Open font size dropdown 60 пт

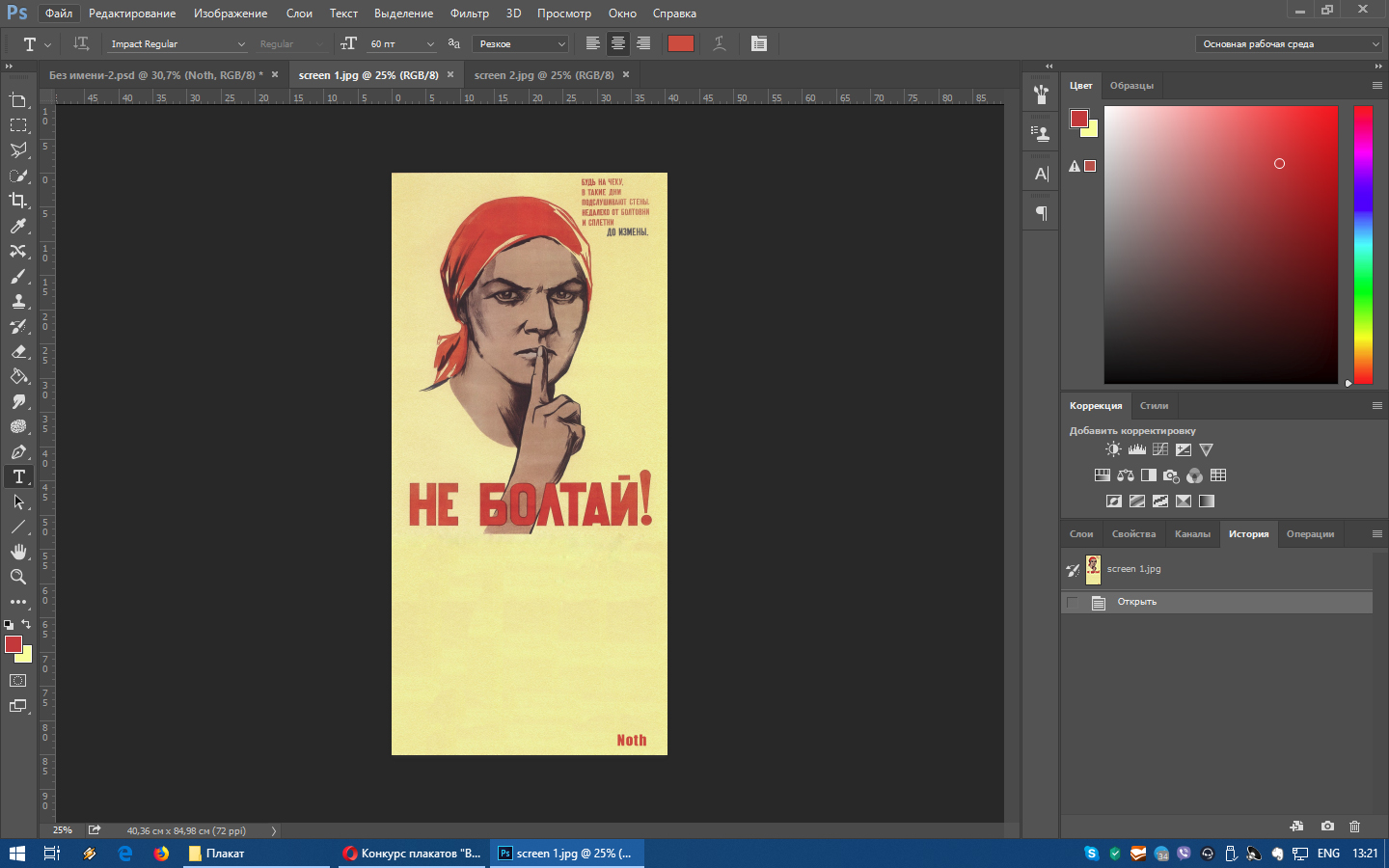tap(430, 44)
